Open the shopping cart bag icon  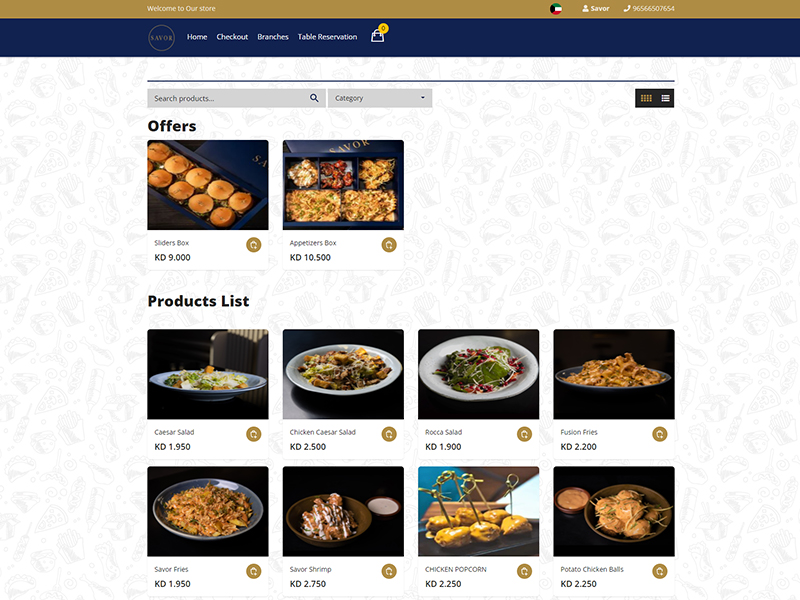(378, 36)
